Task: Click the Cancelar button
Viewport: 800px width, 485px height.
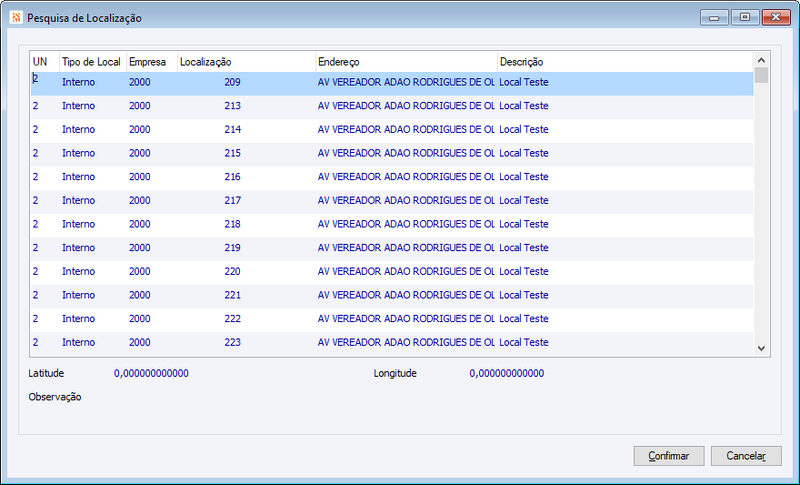Action: (x=746, y=455)
